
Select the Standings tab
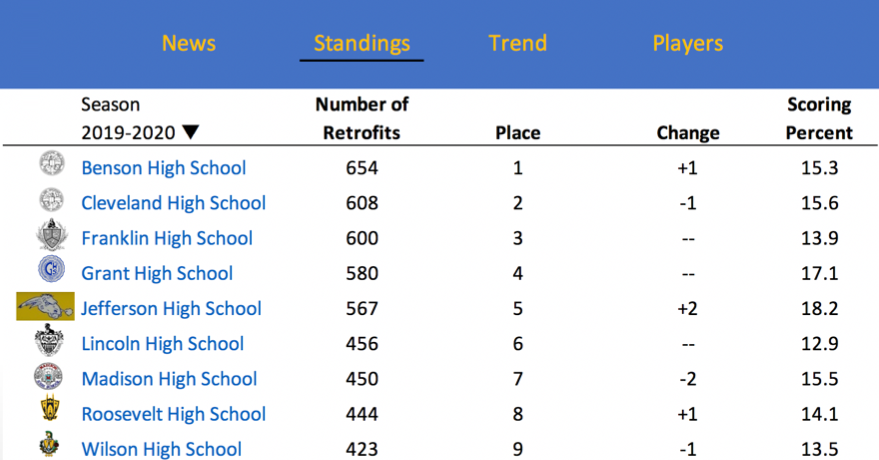[362, 43]
